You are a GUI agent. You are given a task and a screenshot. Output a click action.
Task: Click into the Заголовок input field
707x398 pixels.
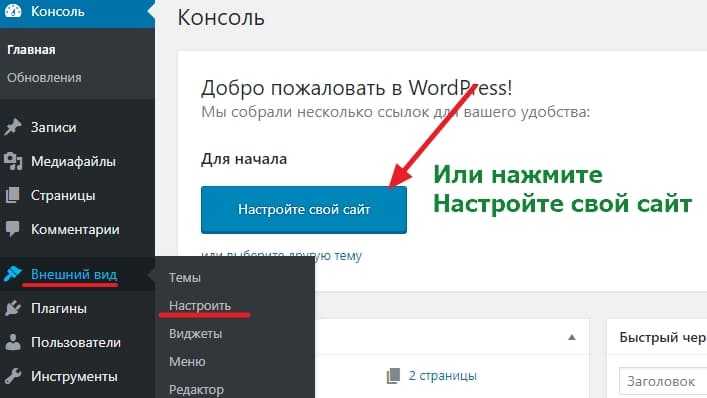coord(663,381)
